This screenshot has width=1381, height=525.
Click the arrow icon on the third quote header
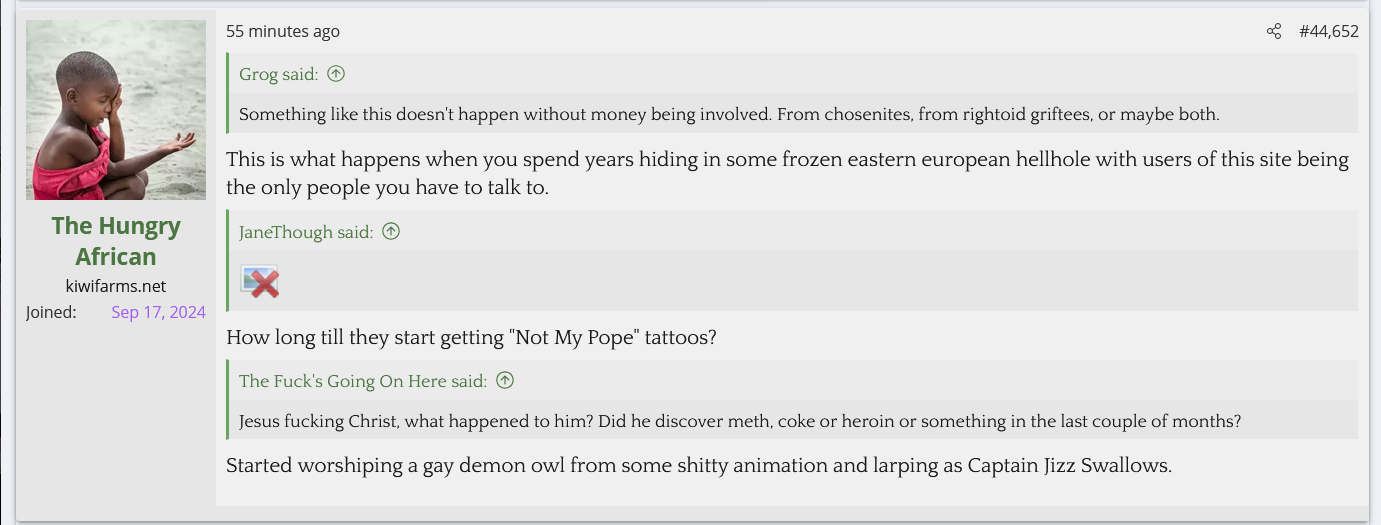[505, 381]
